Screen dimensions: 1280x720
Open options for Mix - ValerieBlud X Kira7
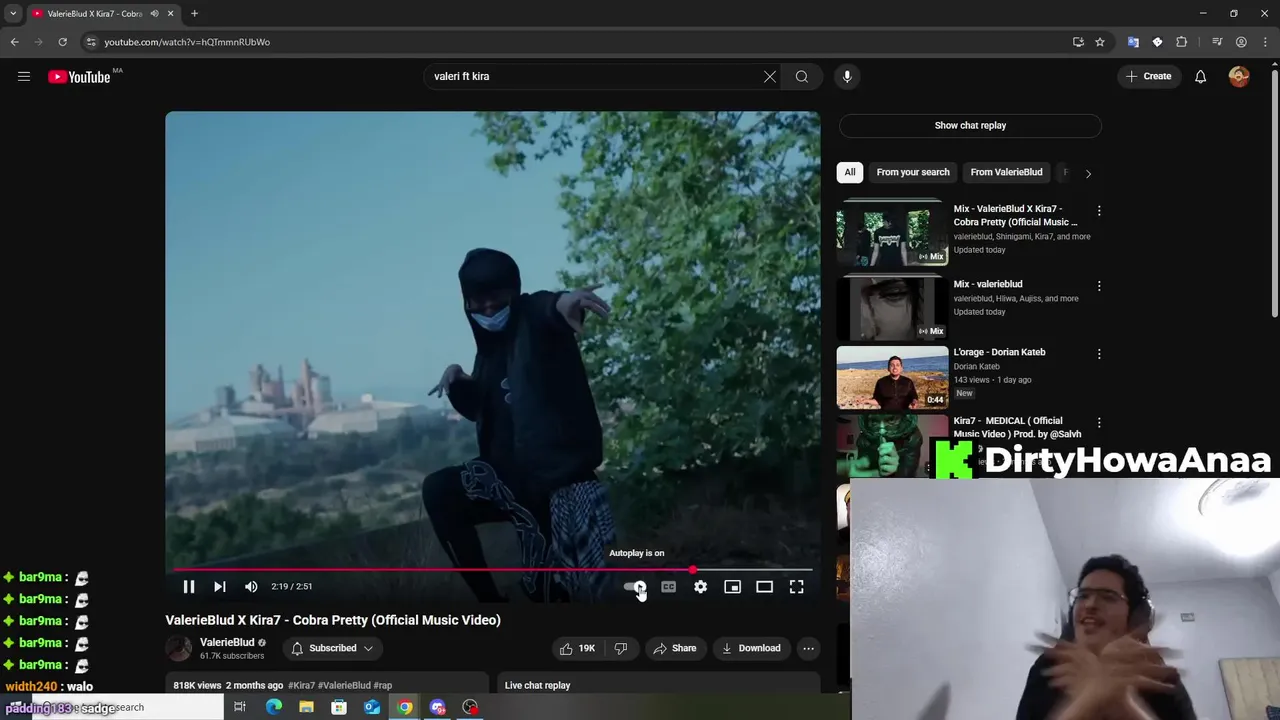pos(1099,211)
